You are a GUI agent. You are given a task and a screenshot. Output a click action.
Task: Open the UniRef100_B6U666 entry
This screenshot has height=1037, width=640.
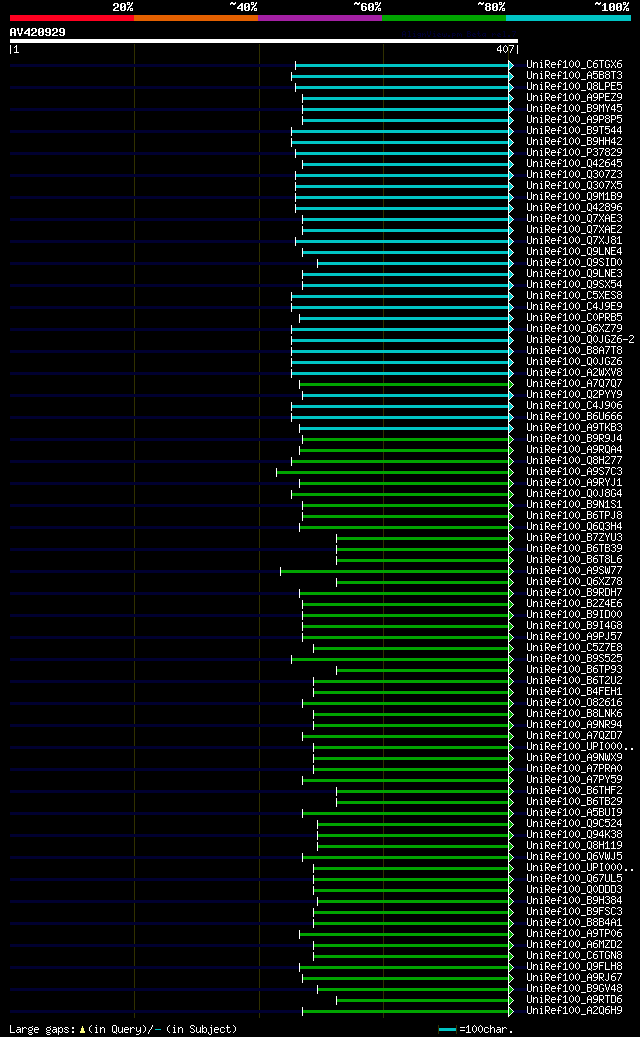(x=574, y=417)
